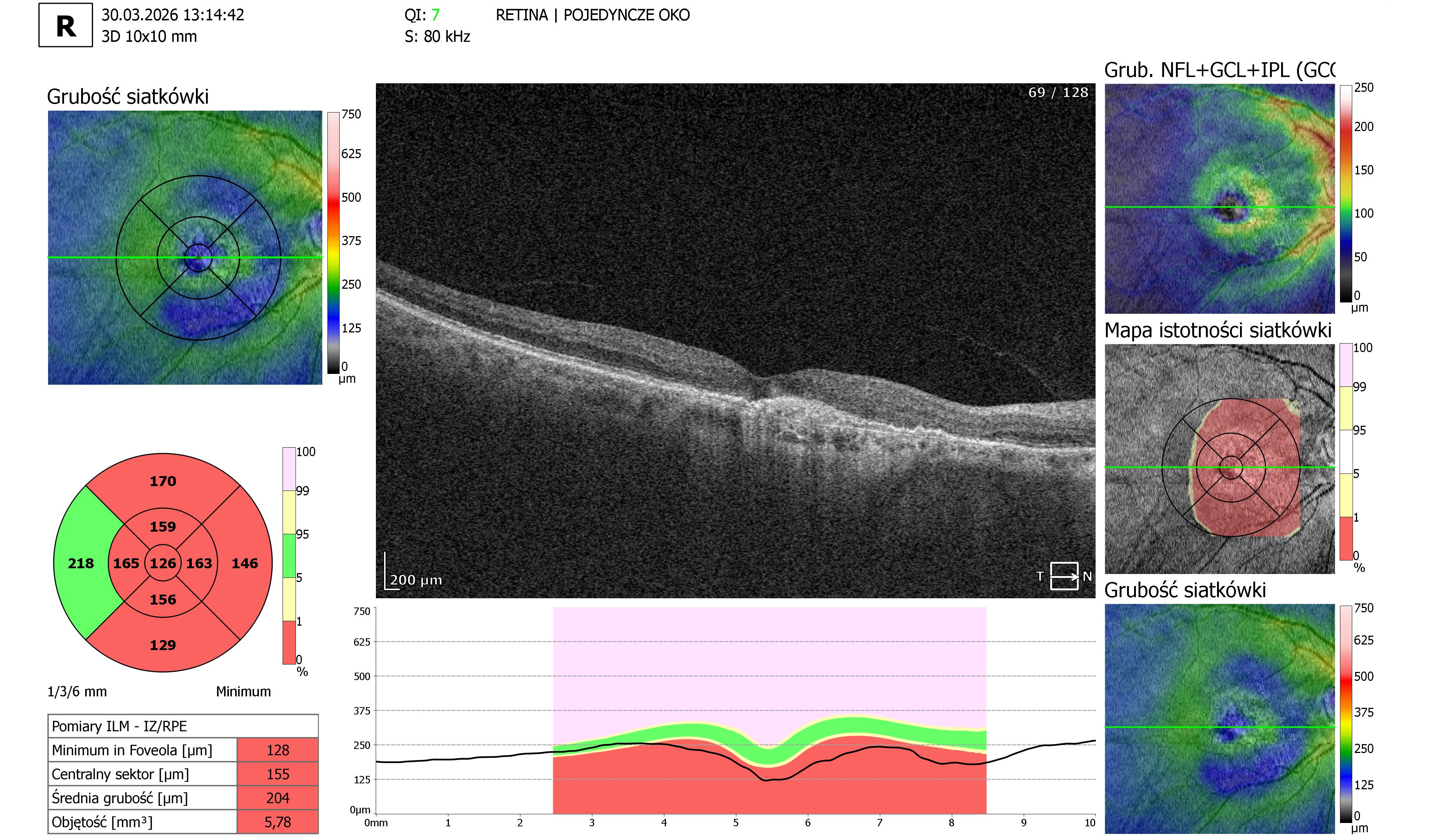Select the superior outer sector 170
This screenshot has width=1430, height=840.
pyautogui.click(x=163, y=482)
